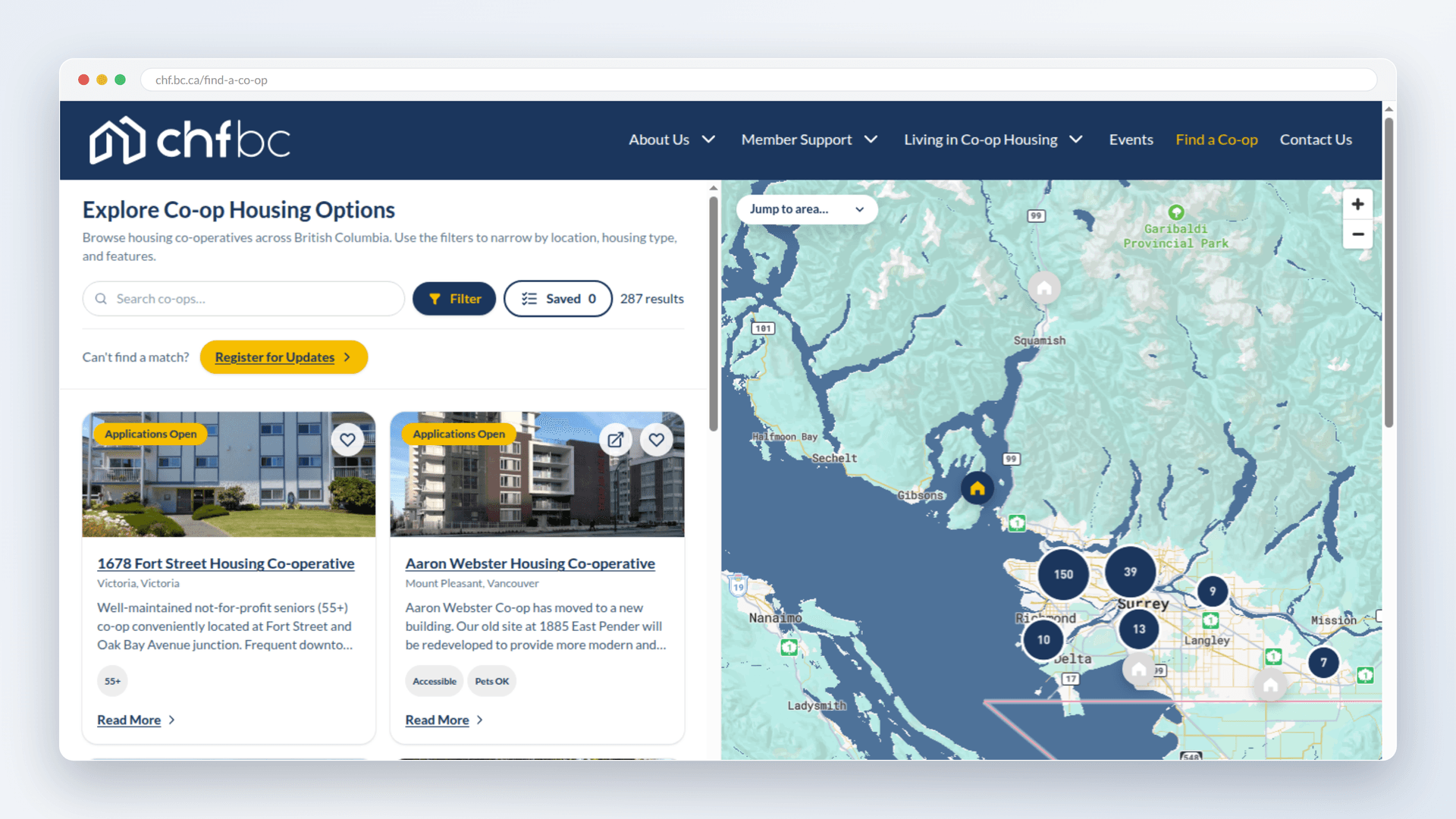Click the '287 results' count text
Viewport: 1456px width, 819px height.
point(652,299)
